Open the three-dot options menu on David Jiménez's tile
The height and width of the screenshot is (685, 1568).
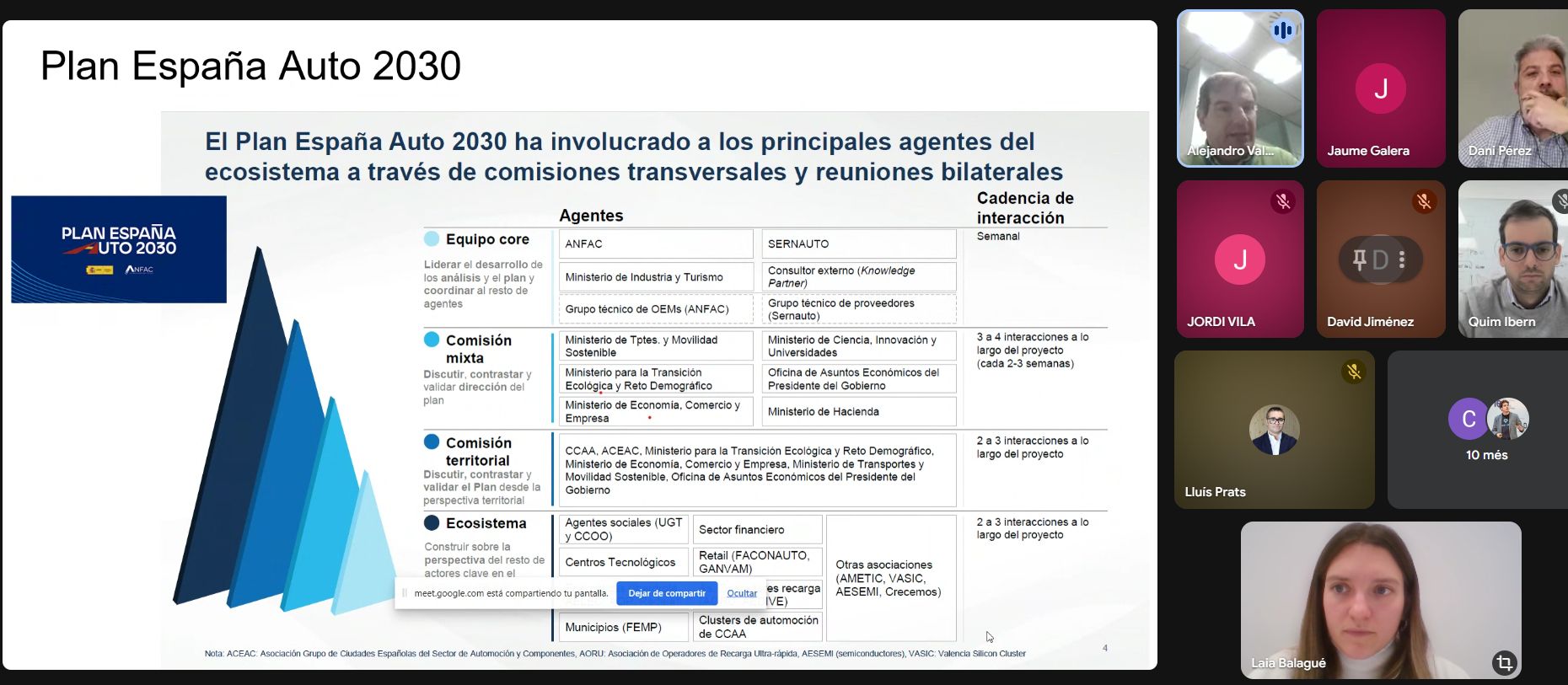click(1402, 260)
